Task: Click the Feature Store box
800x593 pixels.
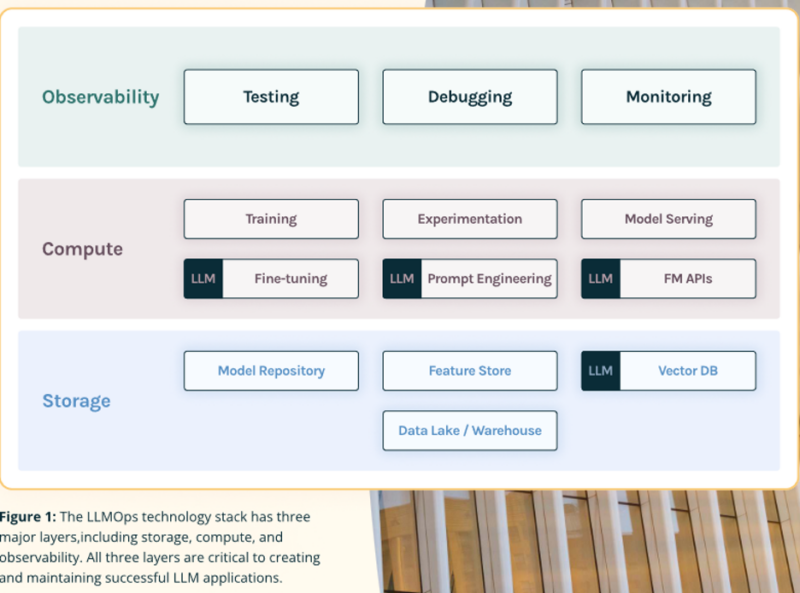Action: [470, 370]
